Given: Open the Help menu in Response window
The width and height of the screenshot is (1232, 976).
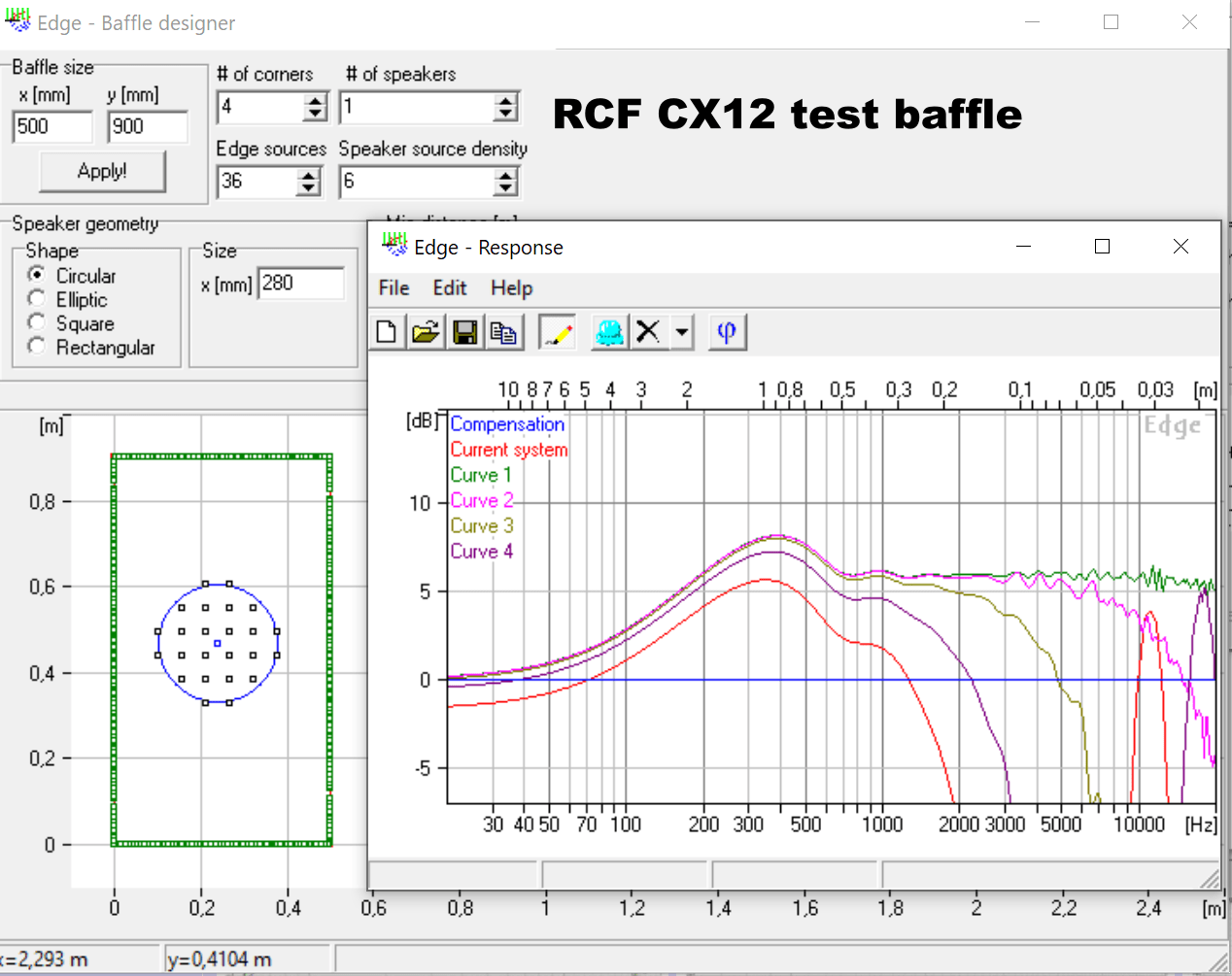Looking at the screenshot, I should (512, 287).
